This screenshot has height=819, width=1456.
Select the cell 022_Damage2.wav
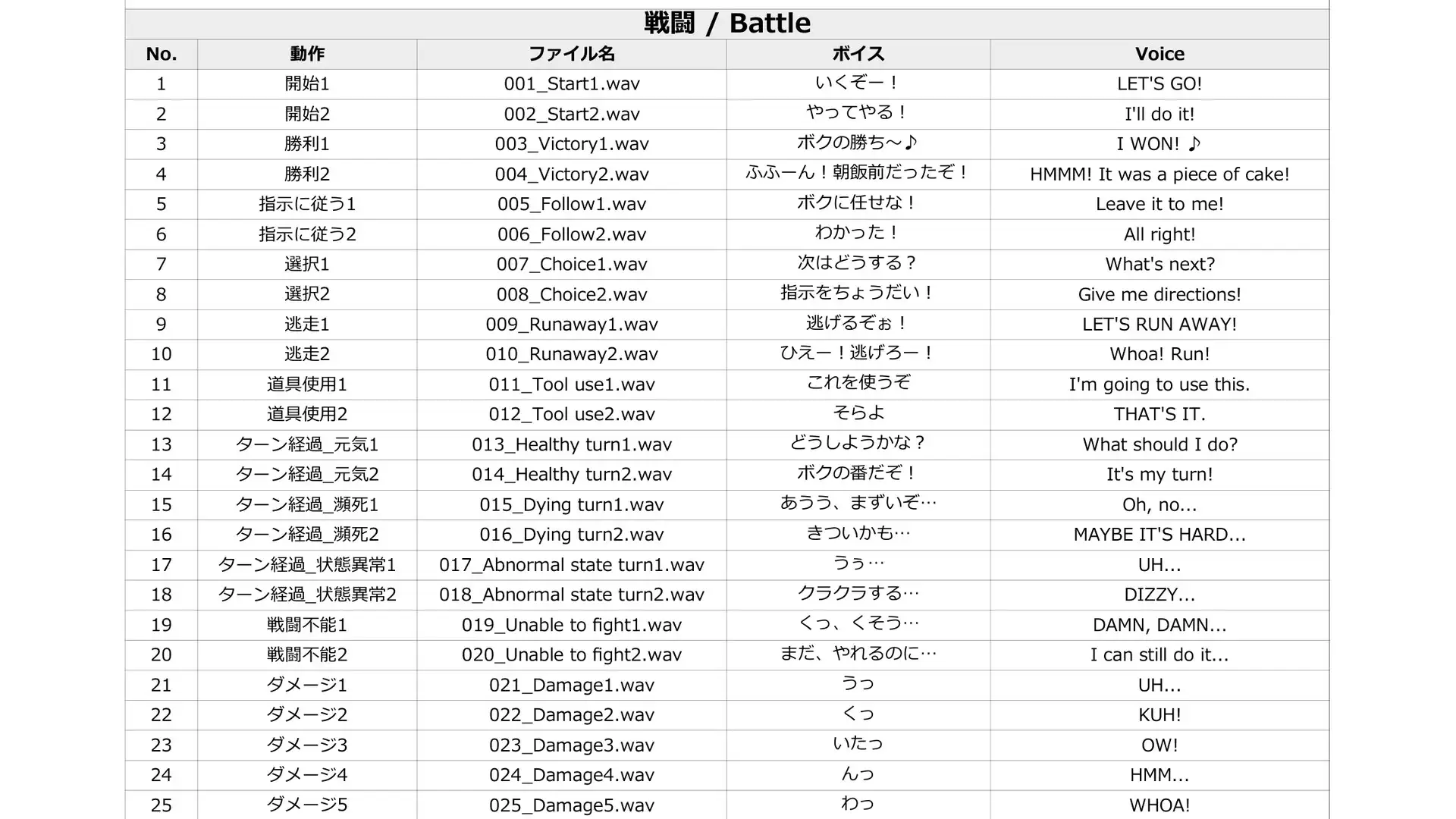tap(572, 715)
